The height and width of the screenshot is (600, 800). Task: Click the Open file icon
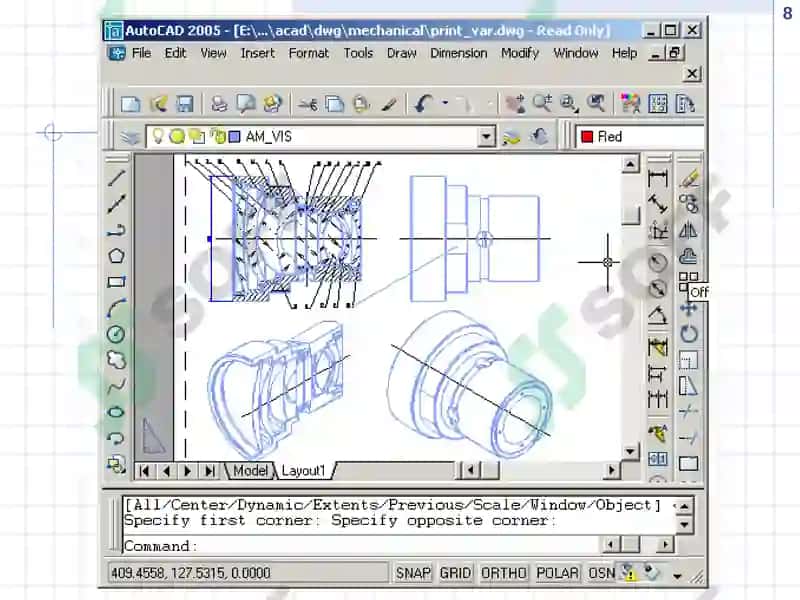point(158,104)
